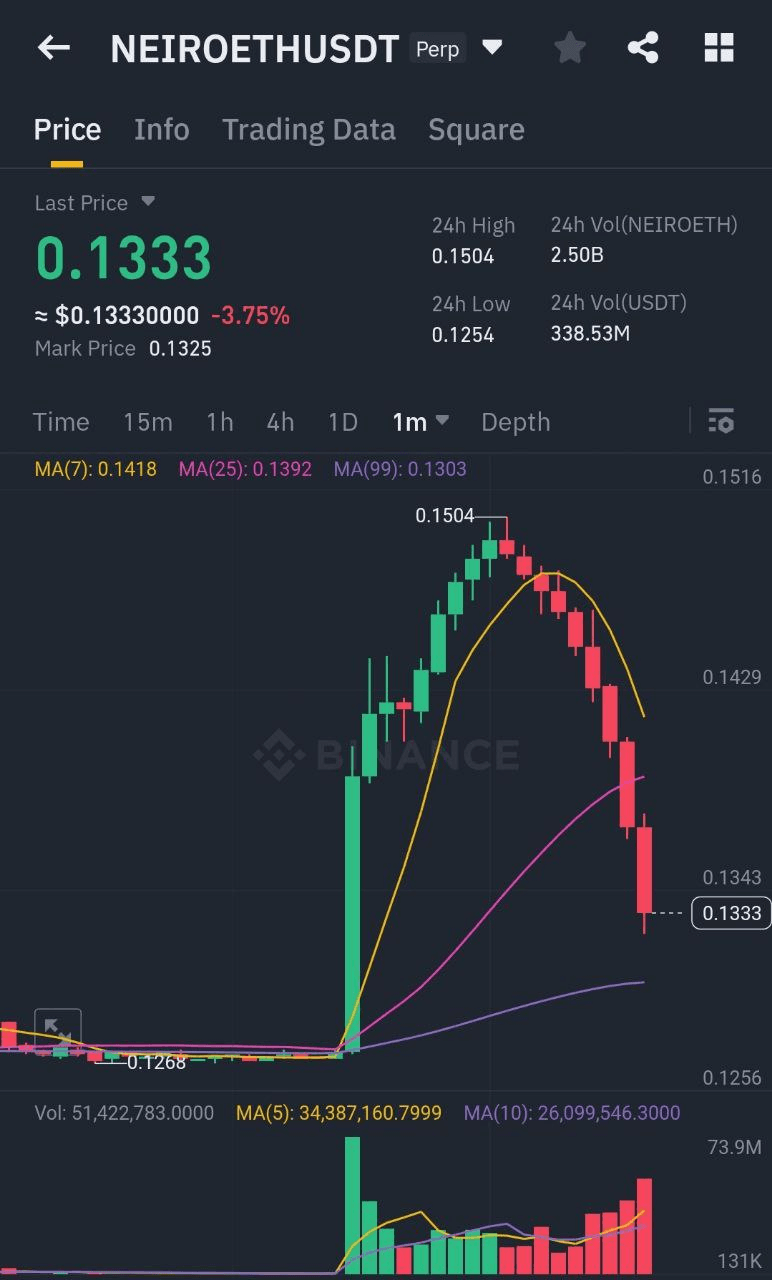Click the MA(7) yellow indicator label
The height and width of the screenshot is (1280, 772).
point(96,468)
